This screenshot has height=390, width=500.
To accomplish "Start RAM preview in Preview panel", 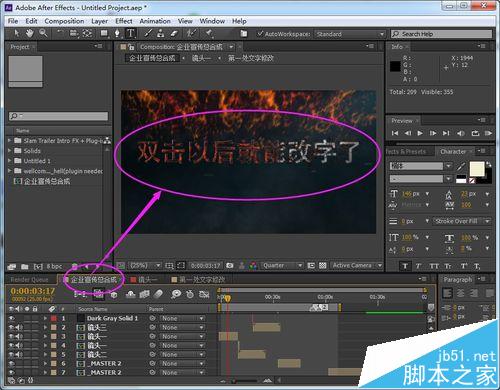I will click(x=488, y=133).
